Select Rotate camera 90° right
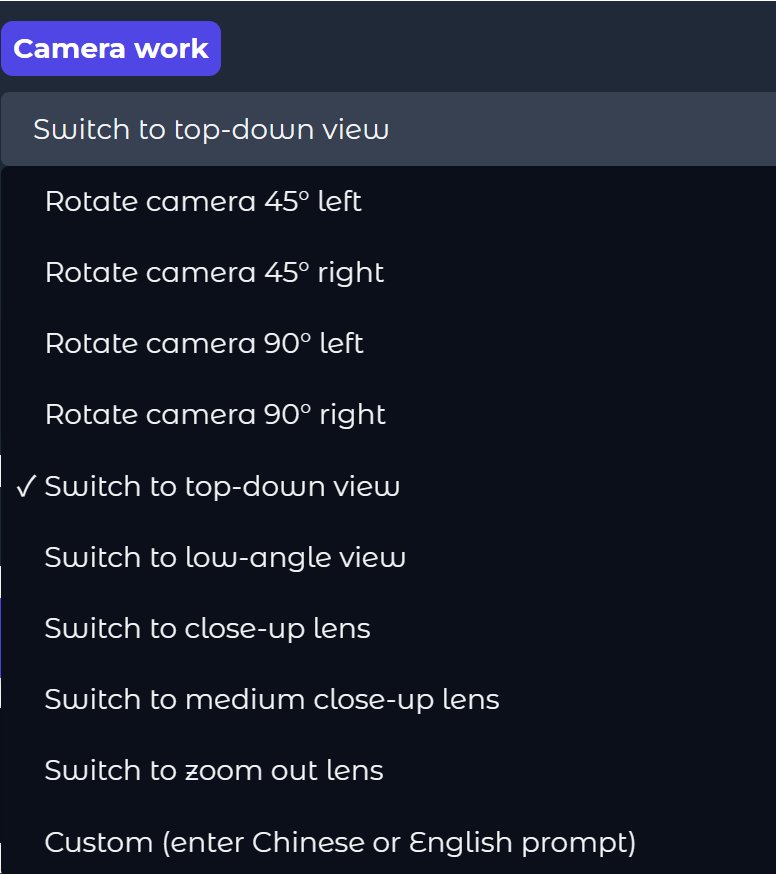The width and height of the screenshot is (776, 874). [215, 415]
